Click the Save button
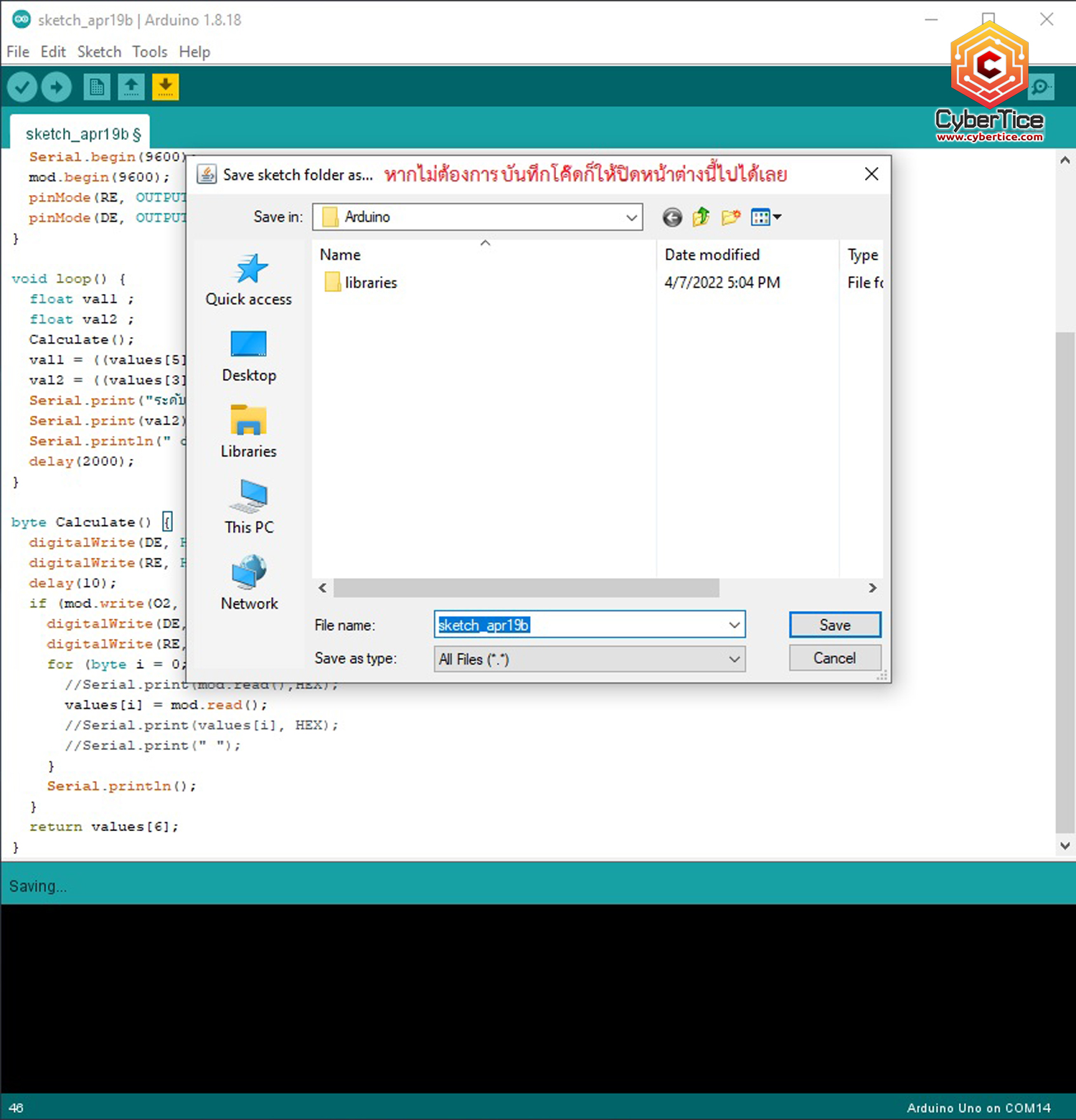This screenshot has height=1120, width=1076. pos(834,624)
